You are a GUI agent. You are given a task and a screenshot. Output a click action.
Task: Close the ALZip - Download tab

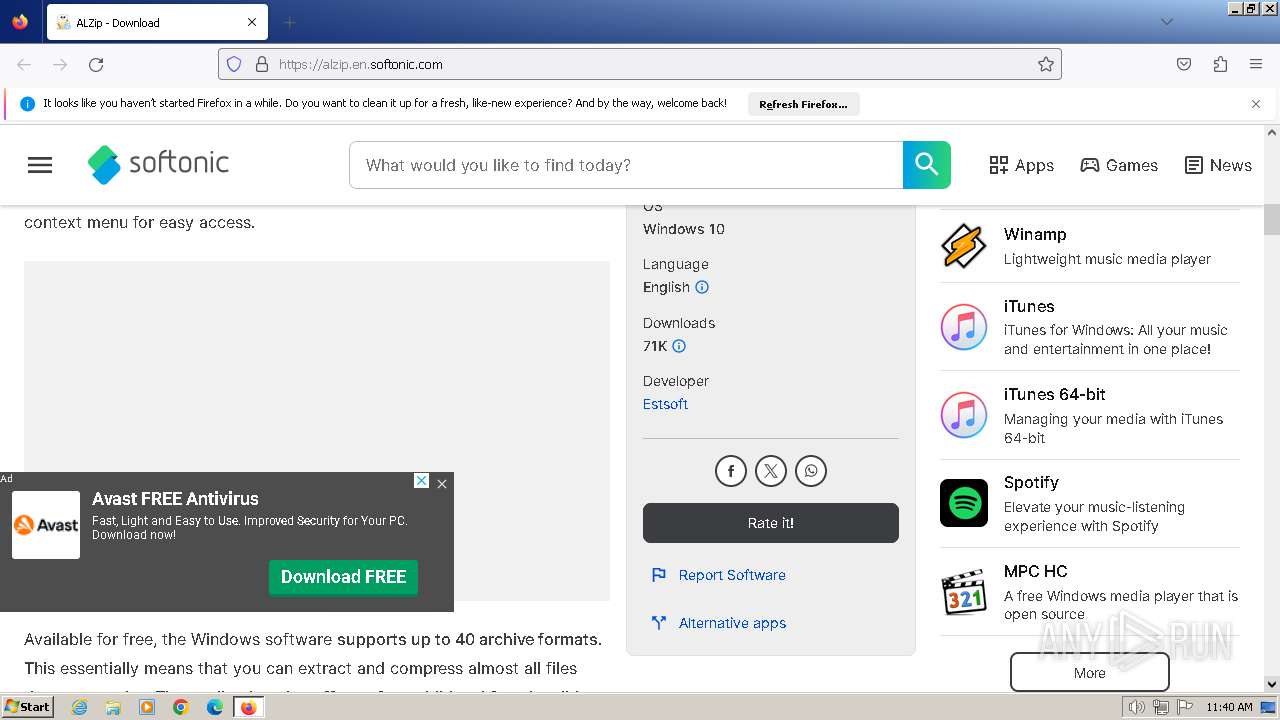pos(252,22)
